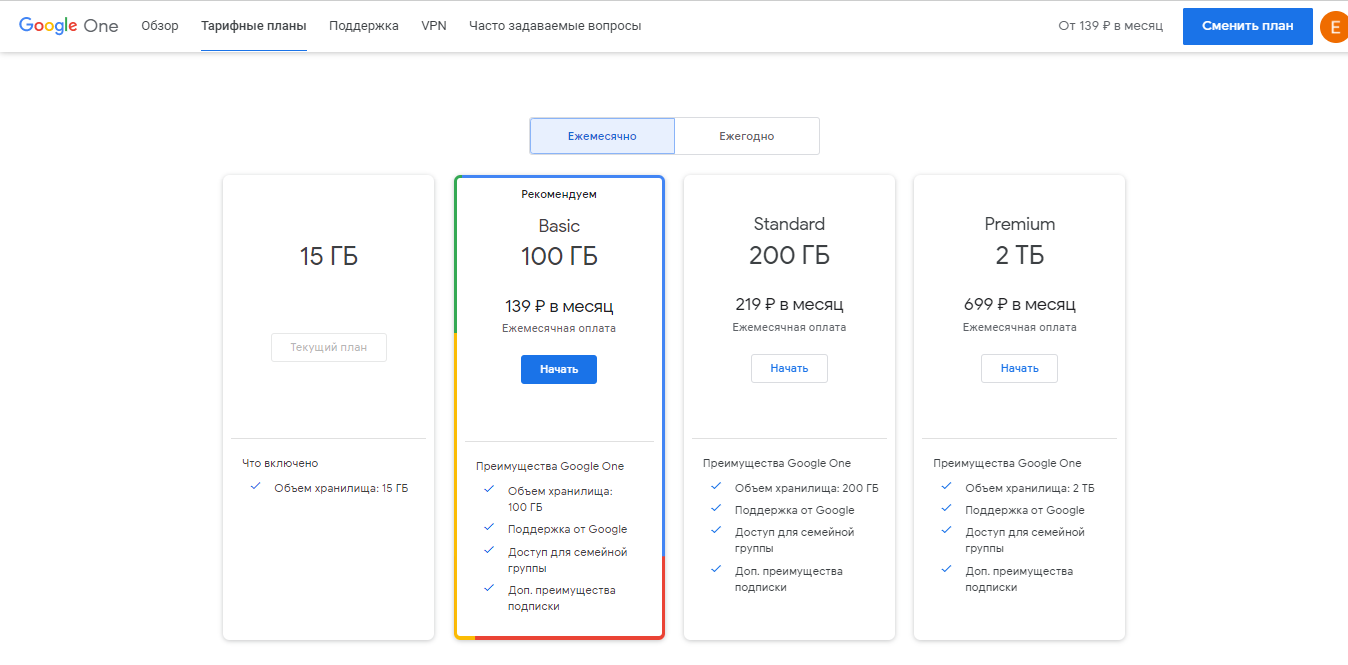
Task: Click the 200 ГБ storage heading
Action: coord(789,255)
